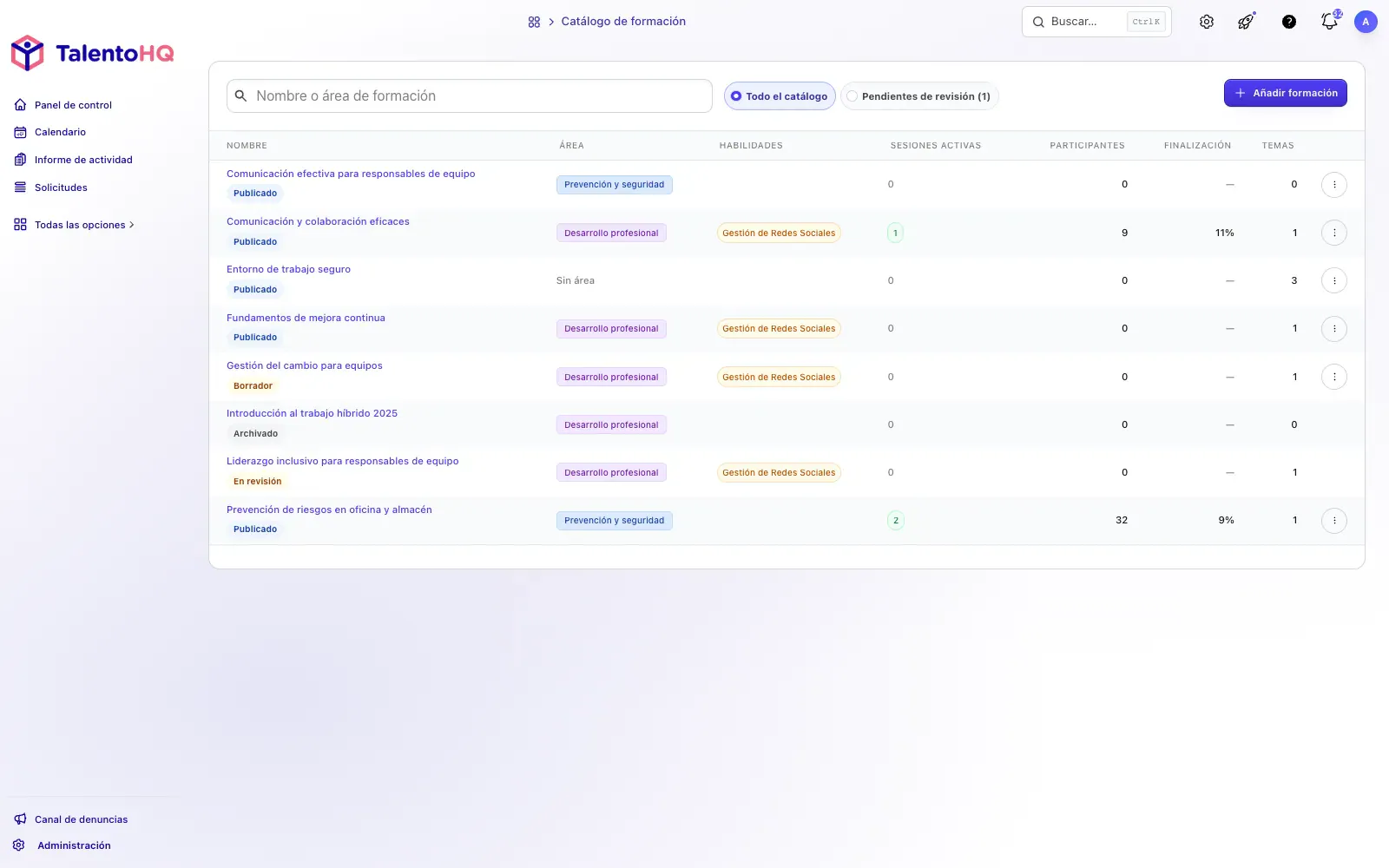Click the Ctrl K shortcut hint
Image resolution: width=1389 pixels, height=868 pixels.
click(1146, 22)
